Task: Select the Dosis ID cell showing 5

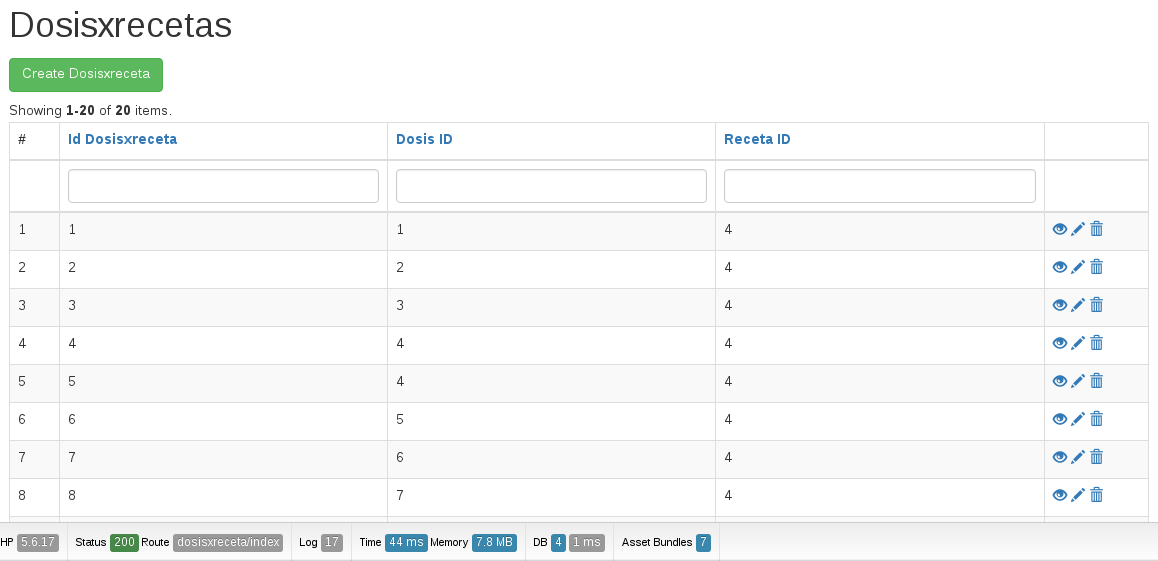Action: 551,419
